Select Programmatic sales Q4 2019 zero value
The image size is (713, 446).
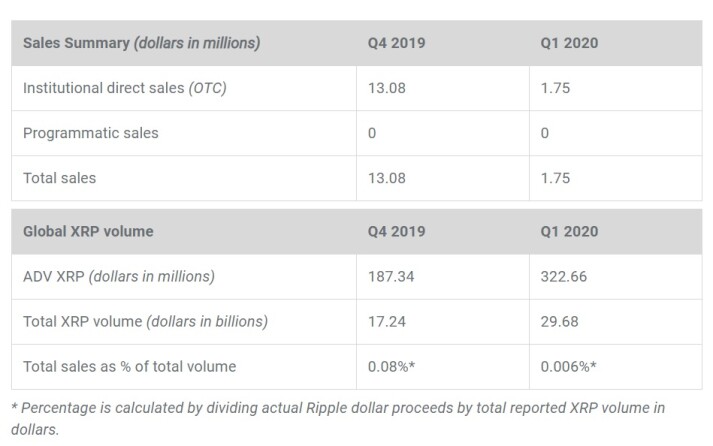372,133
